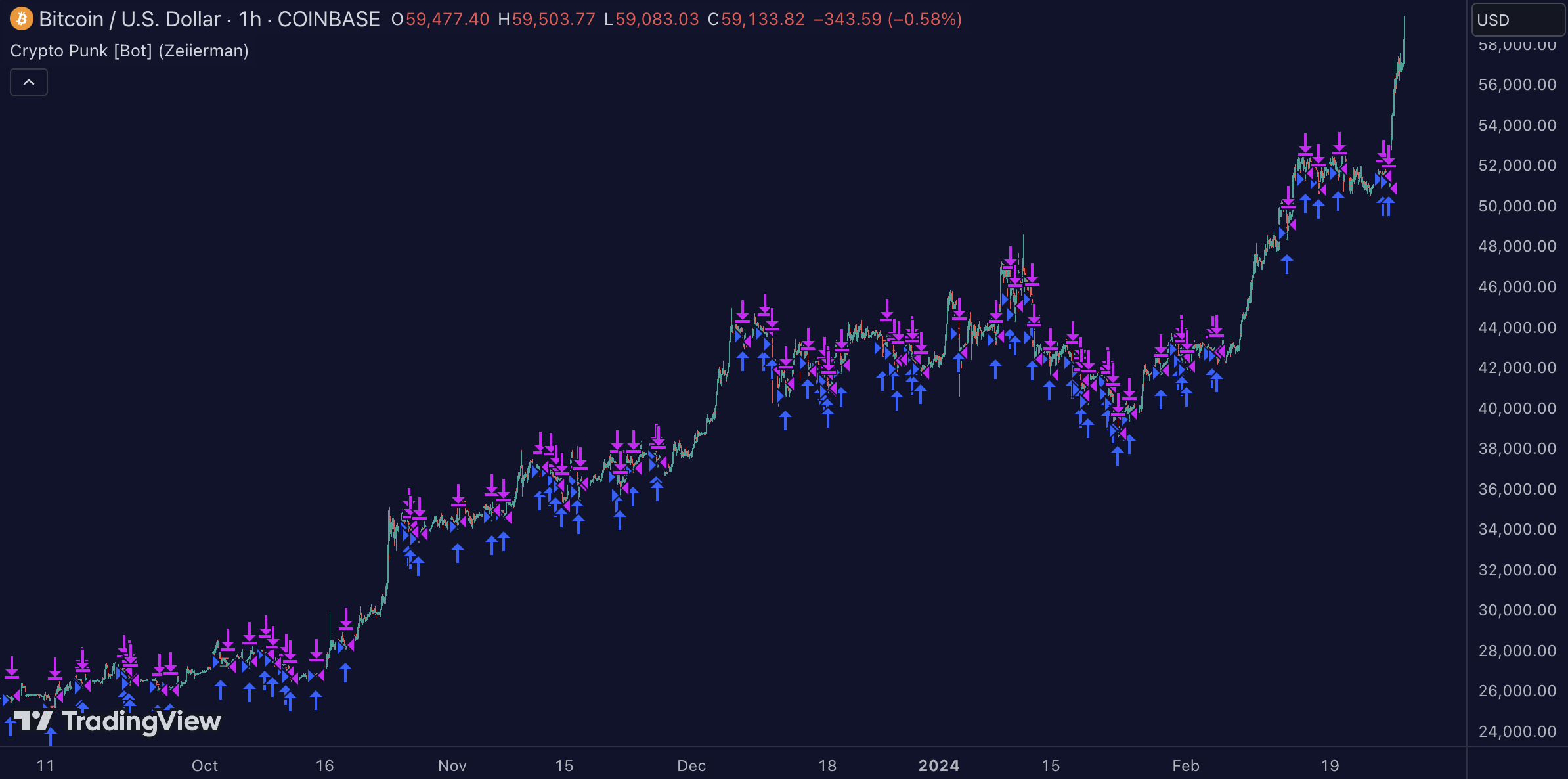This screenshot has width=1568, height=779.
Task: Click the closing price value C59,133.82
Action: (x=756, y=19)
